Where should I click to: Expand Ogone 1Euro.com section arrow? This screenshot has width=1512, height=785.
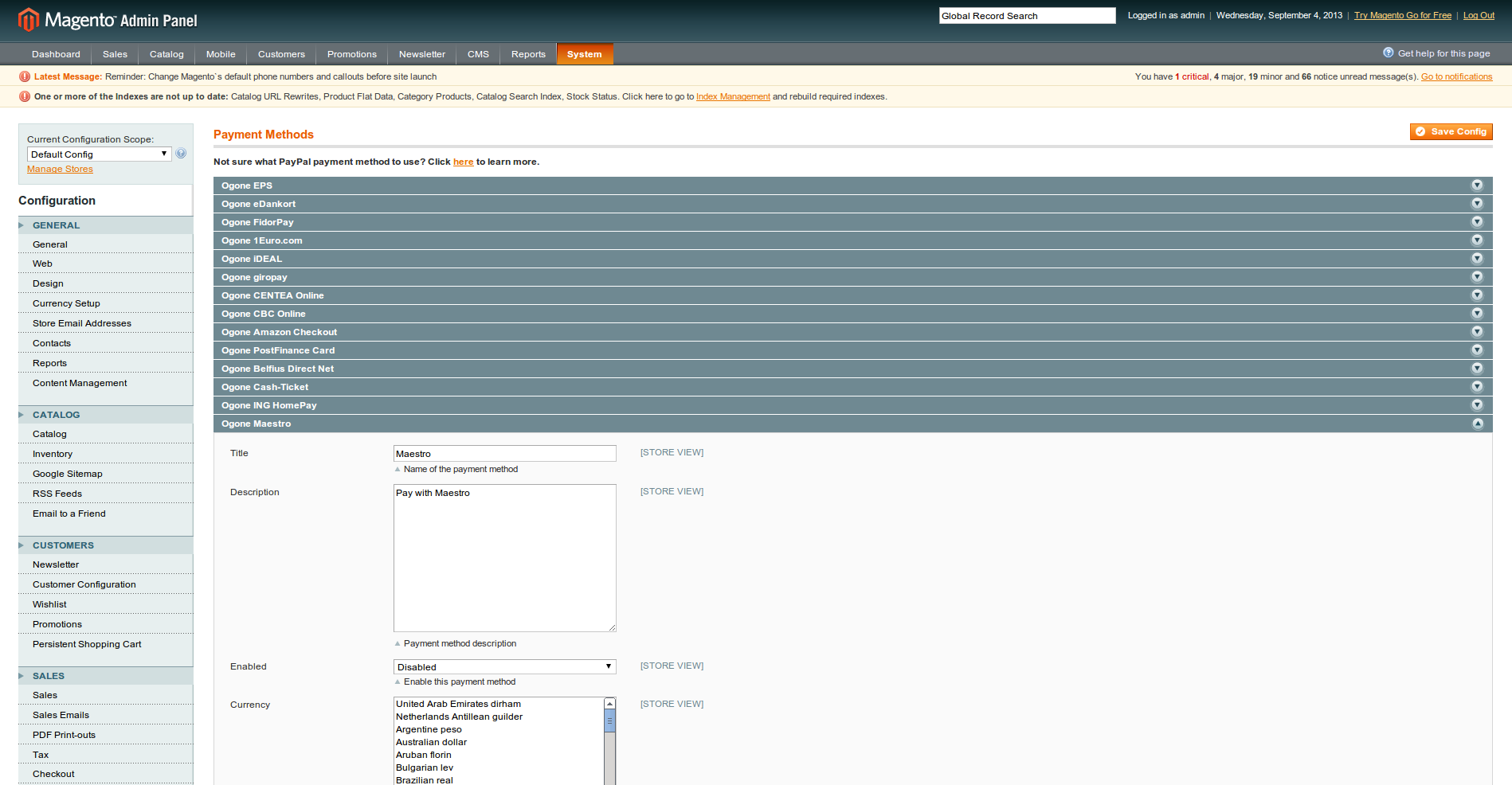point(1477,240)
